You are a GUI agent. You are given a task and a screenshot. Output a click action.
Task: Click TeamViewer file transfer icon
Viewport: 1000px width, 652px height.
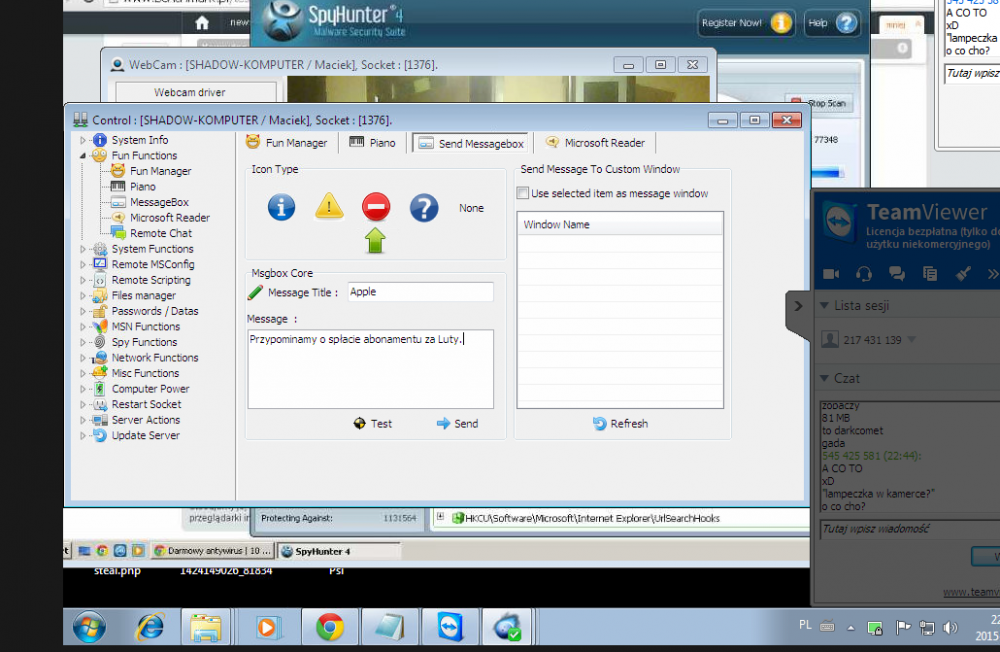(930, 274)
